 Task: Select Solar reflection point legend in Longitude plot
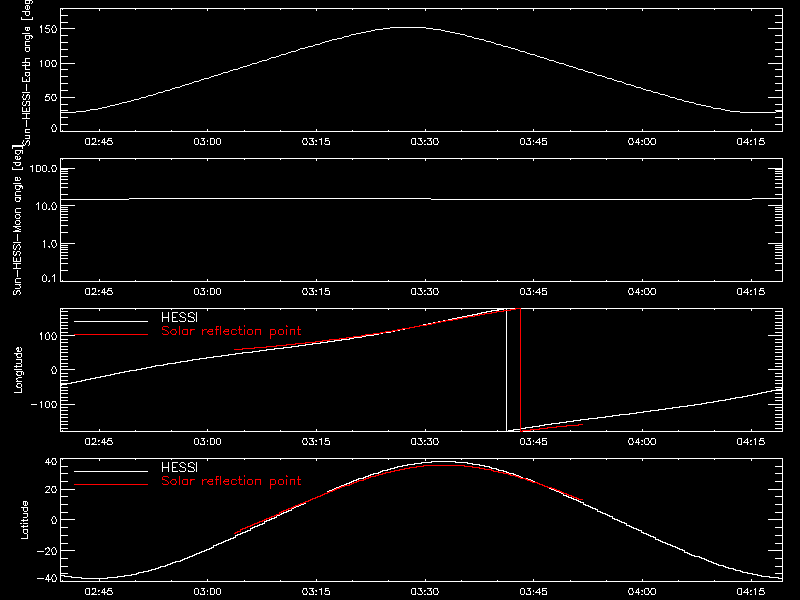point(231,331)
